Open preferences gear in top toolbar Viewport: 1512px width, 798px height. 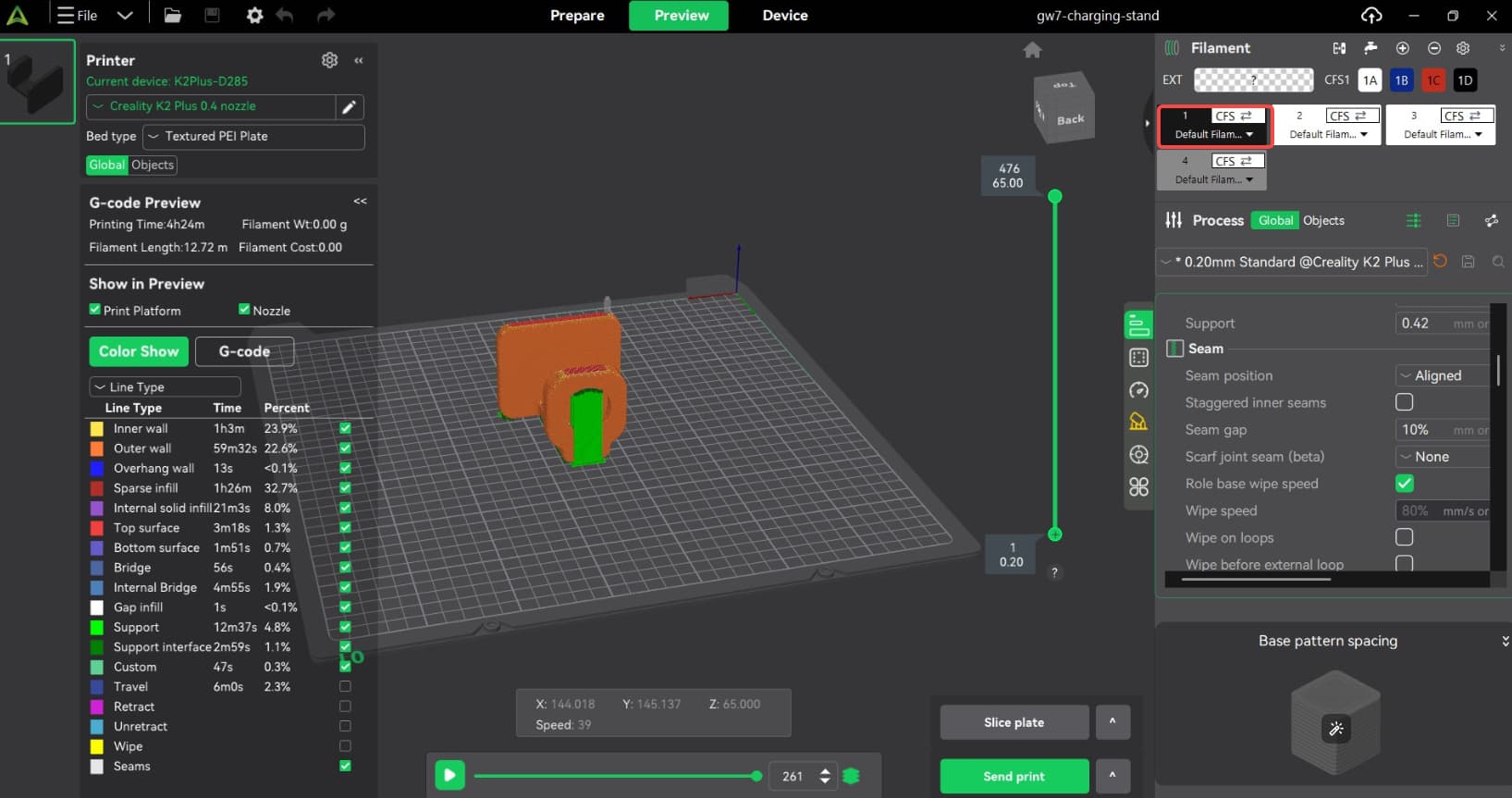(x=254, y=15)
